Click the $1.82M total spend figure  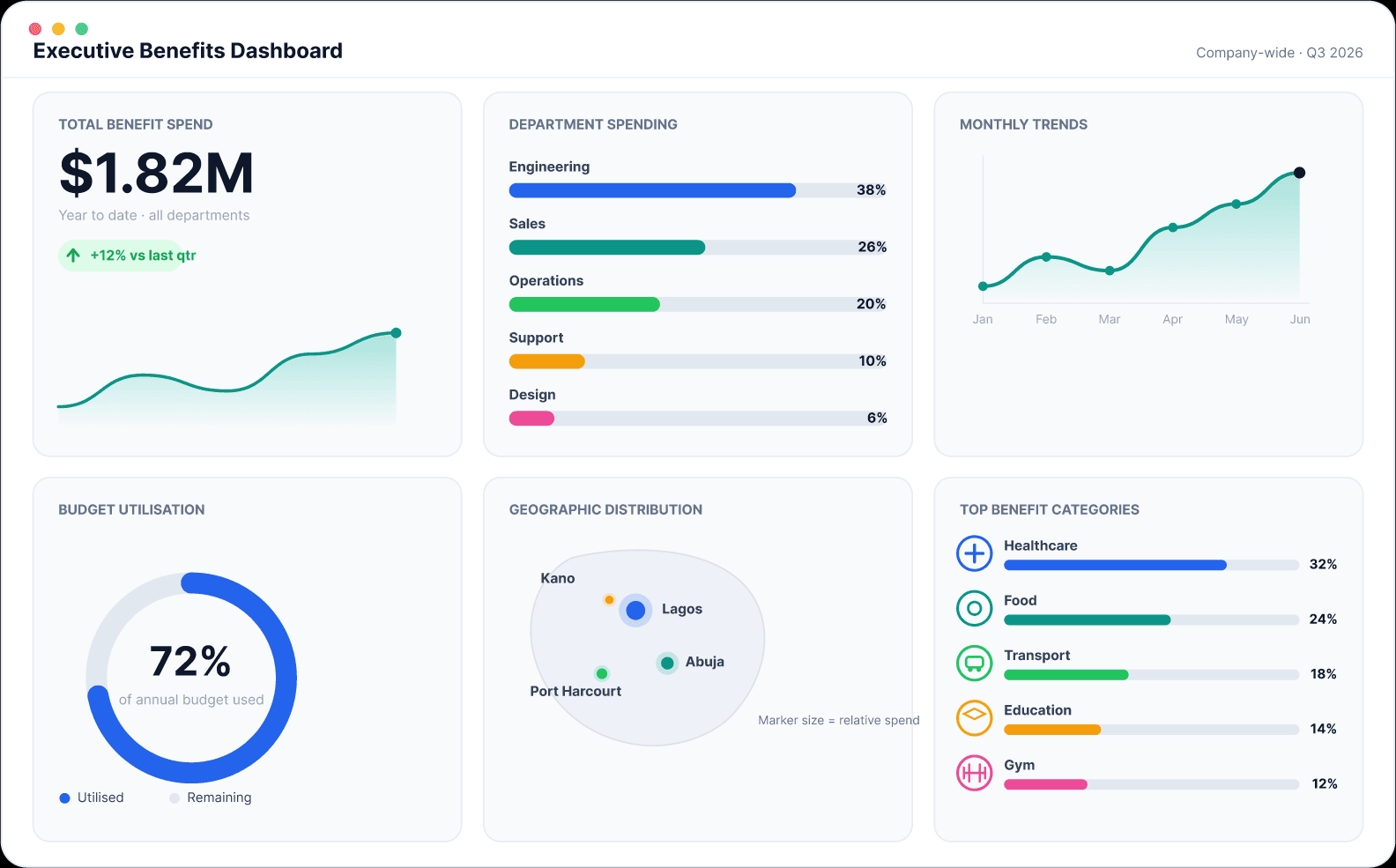click(157, 173)
